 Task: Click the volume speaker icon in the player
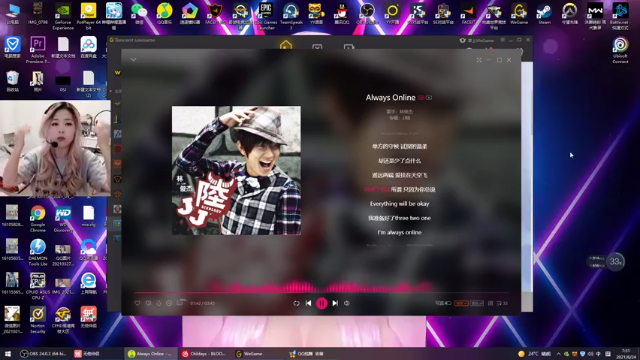[347, 303]
